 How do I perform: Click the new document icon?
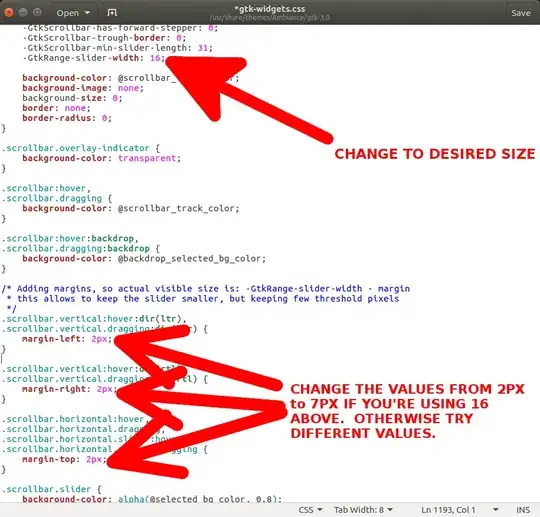pos(112,13)
